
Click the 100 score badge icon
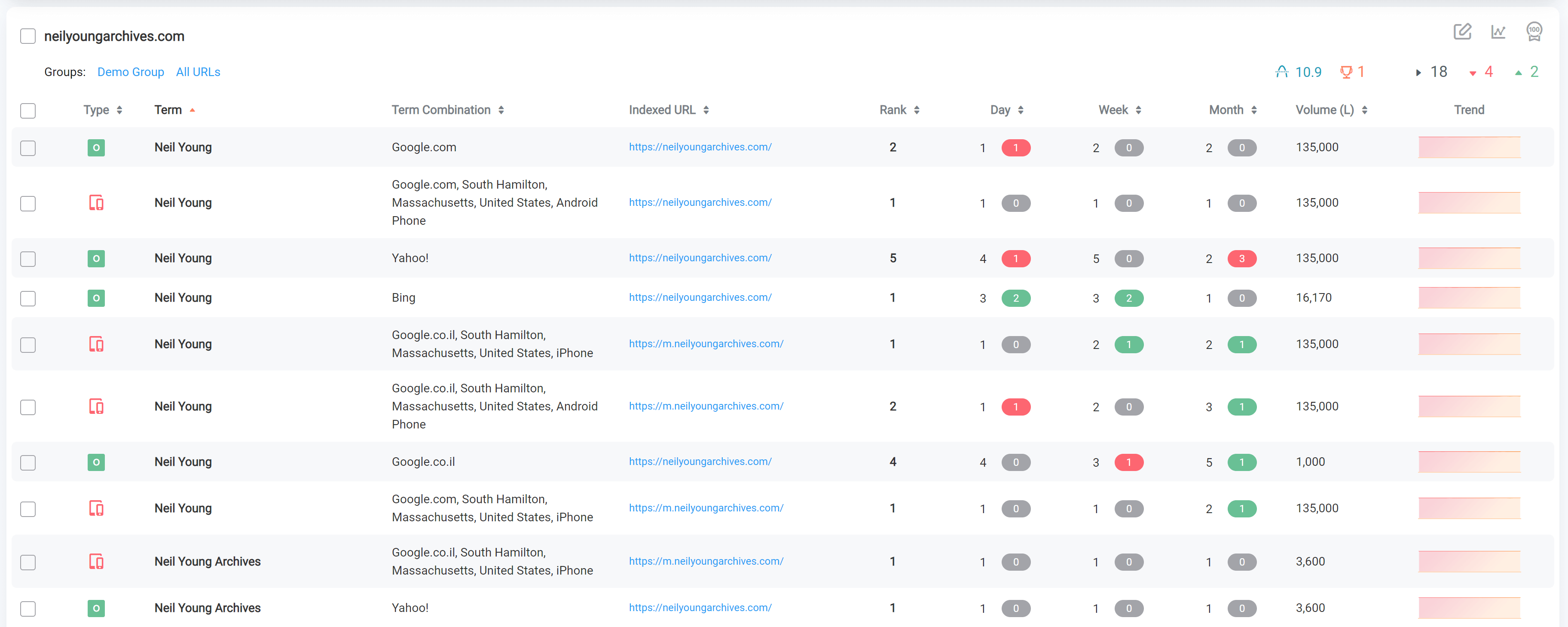click(1534, 32)
